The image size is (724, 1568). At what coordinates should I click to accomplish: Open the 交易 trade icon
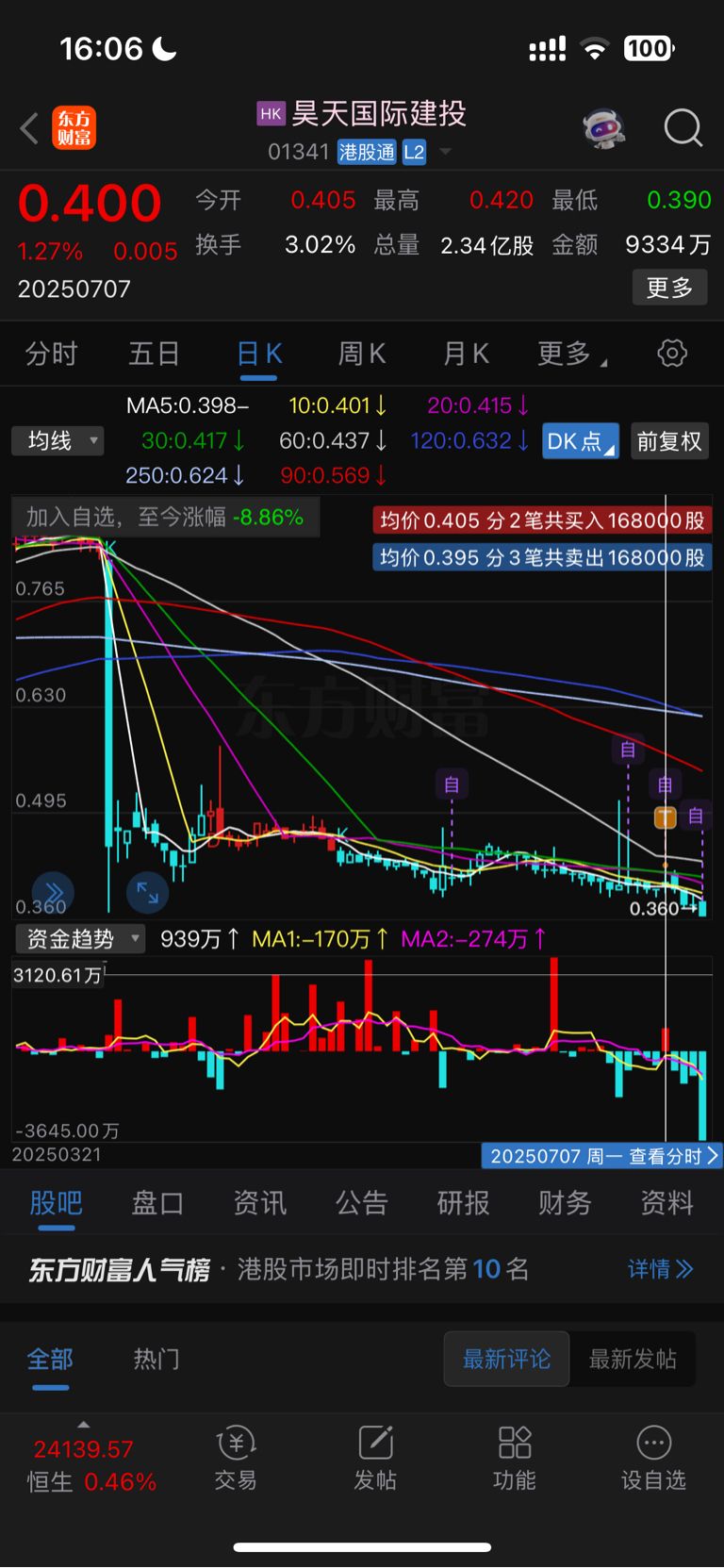point(236,1458)
